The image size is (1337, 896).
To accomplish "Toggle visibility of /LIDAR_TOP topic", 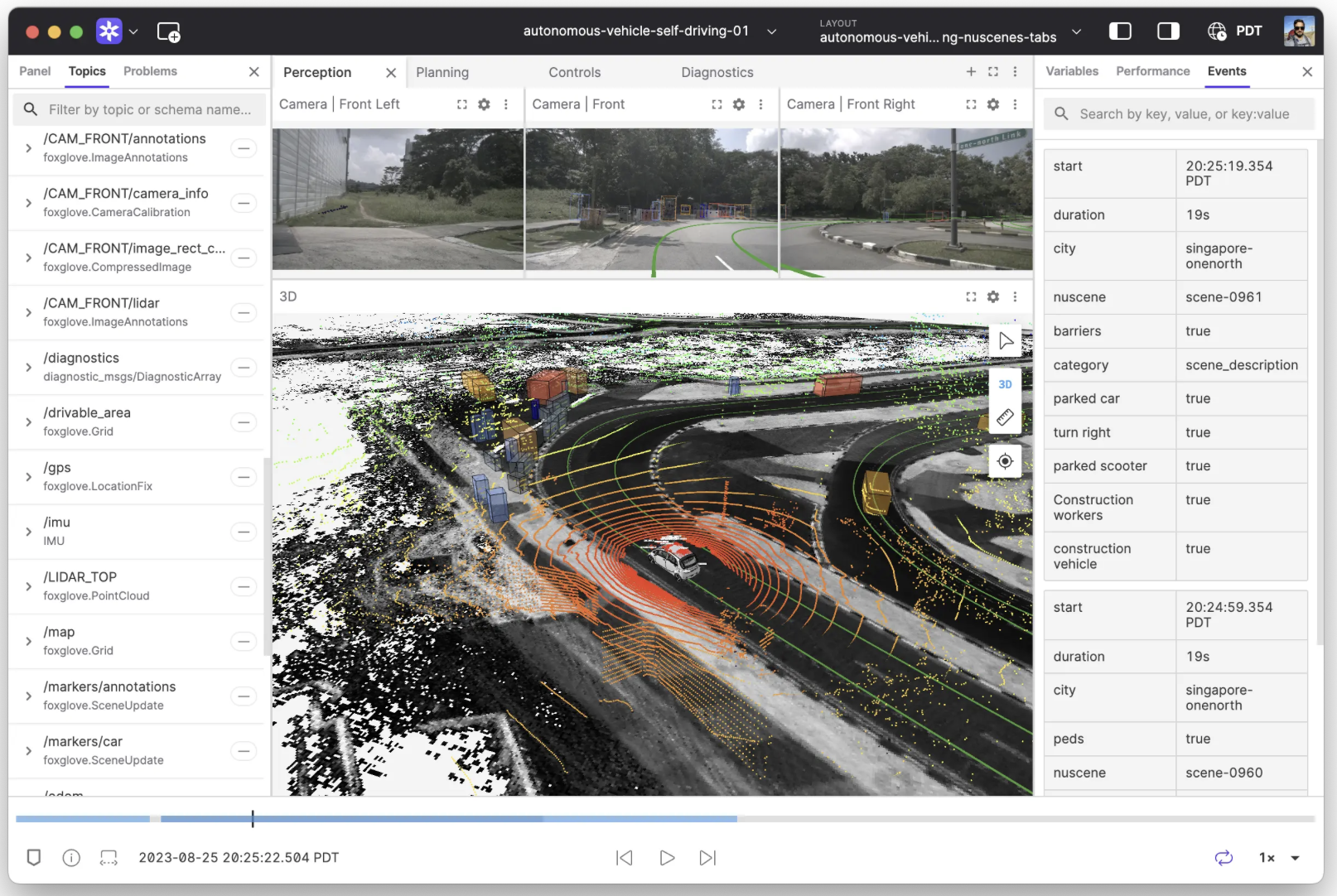I will (244, 587).
